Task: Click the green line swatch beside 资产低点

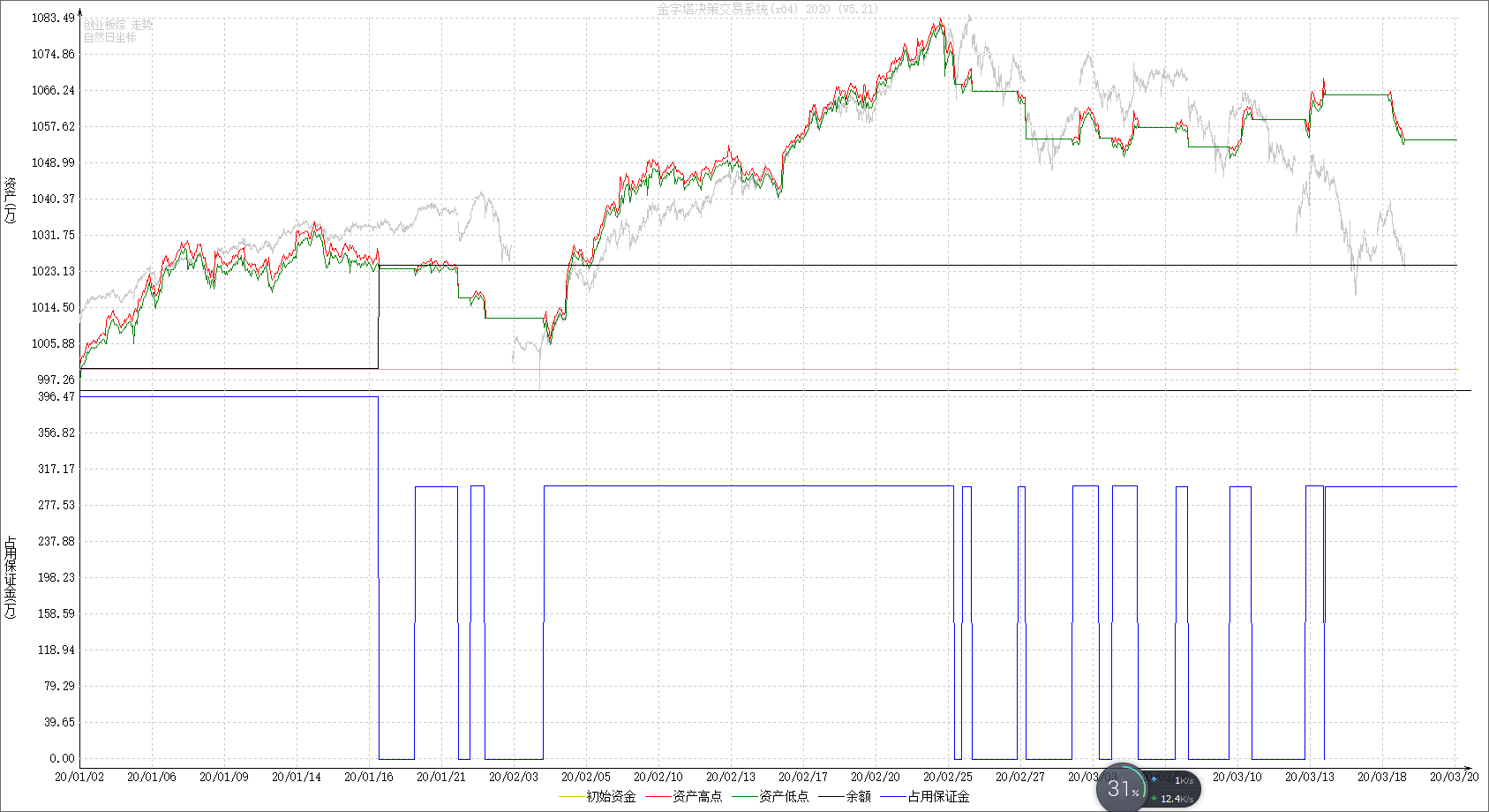Action: (x=744, y=797)
